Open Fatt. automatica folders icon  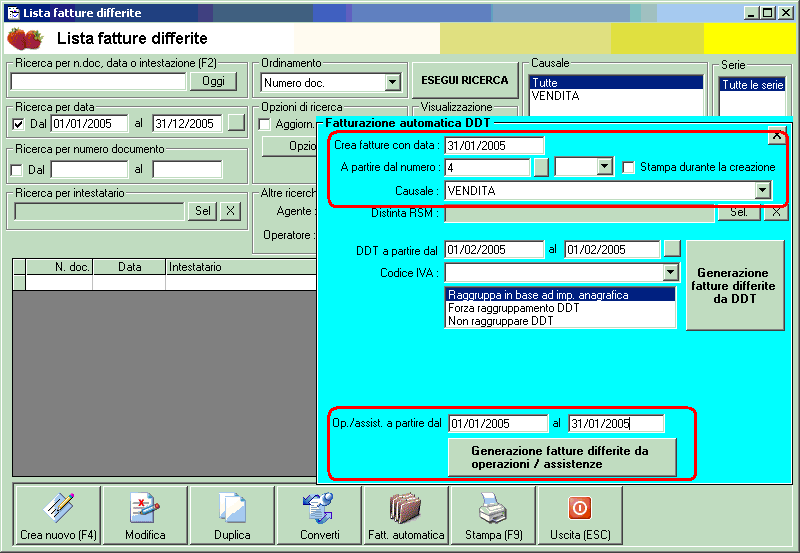coord(406,508)
